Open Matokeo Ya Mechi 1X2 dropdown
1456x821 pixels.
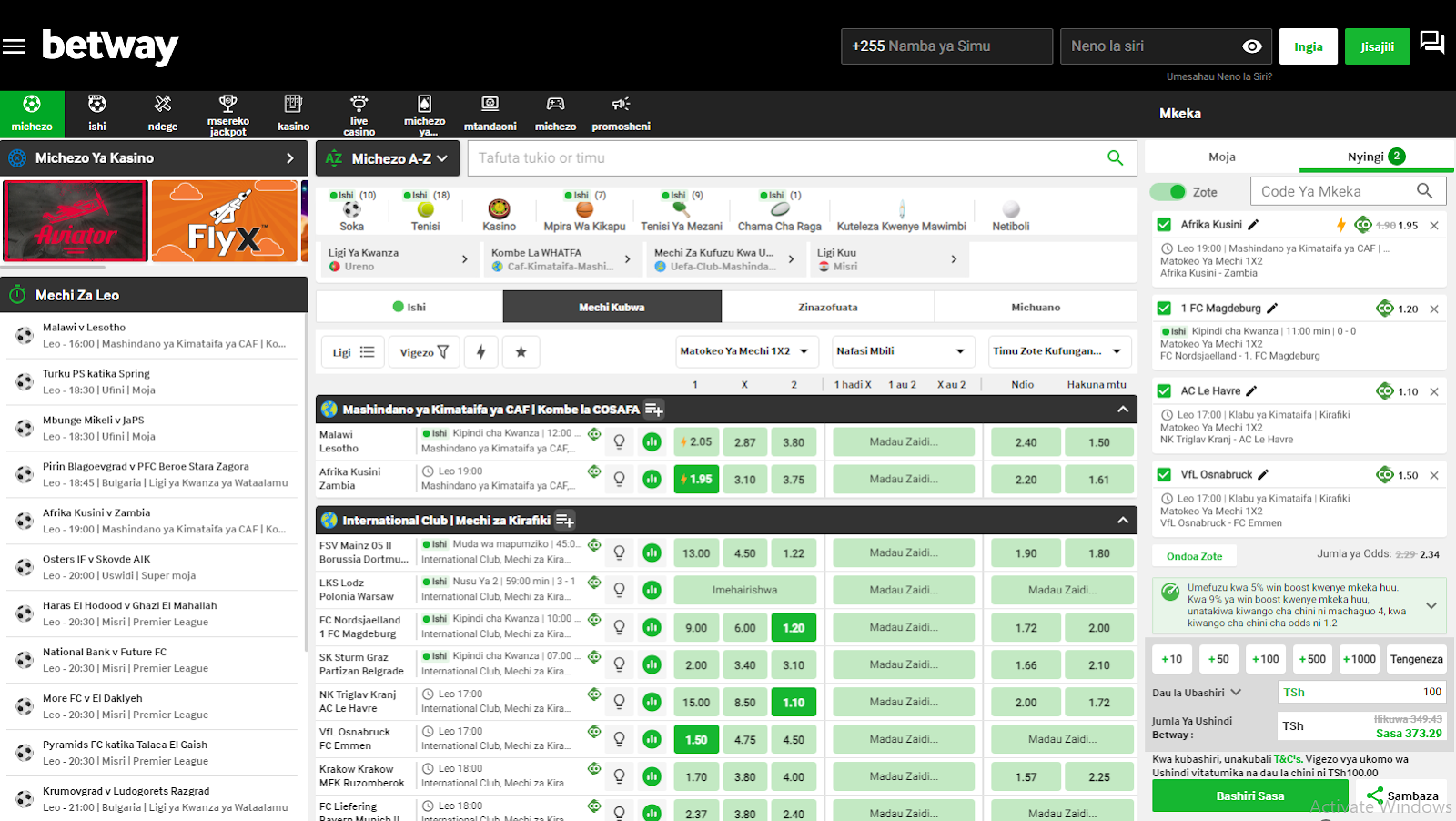[x=746, y=351]
